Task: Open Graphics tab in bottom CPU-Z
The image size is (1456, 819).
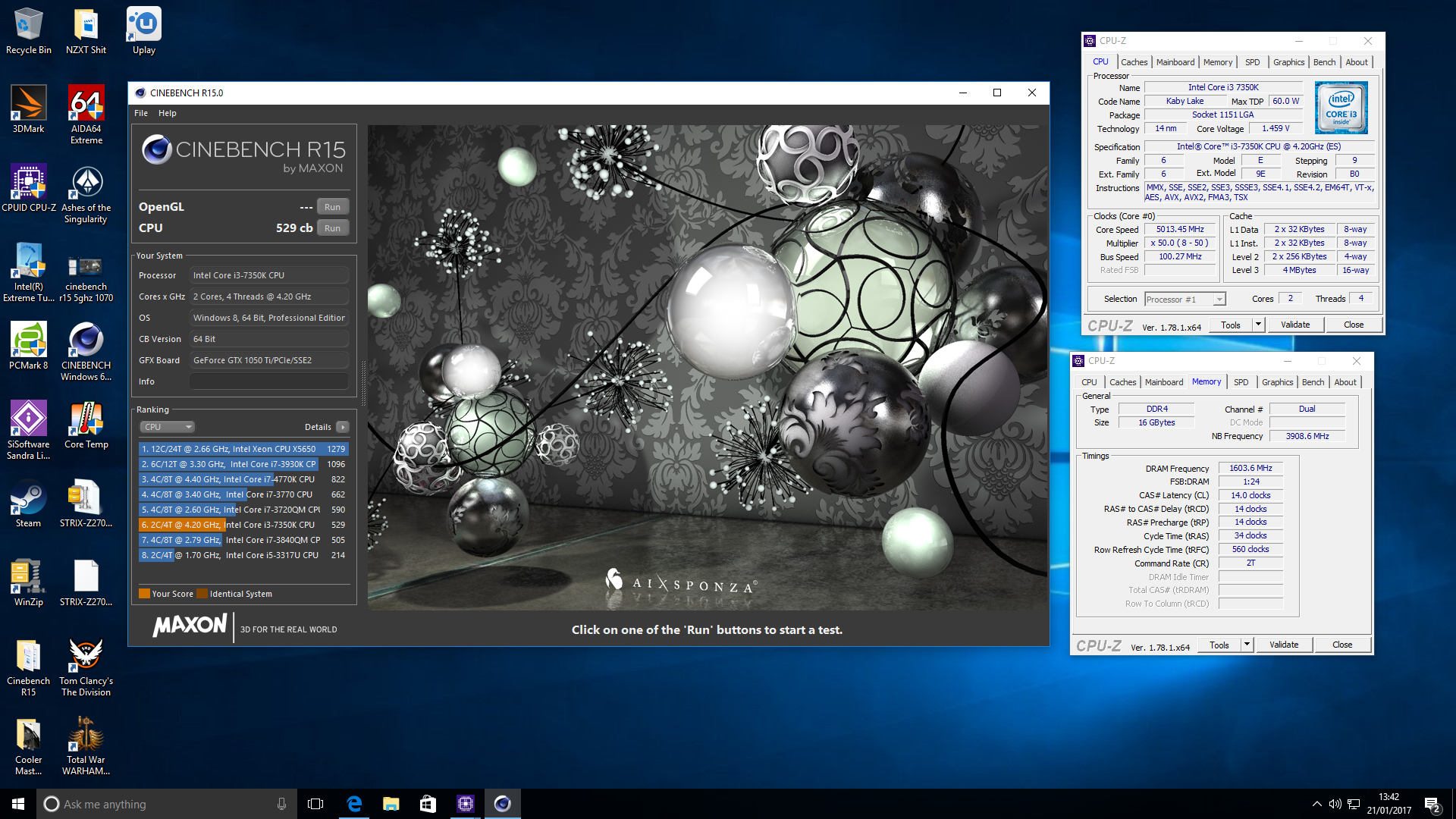Action: pos(1277,382)
